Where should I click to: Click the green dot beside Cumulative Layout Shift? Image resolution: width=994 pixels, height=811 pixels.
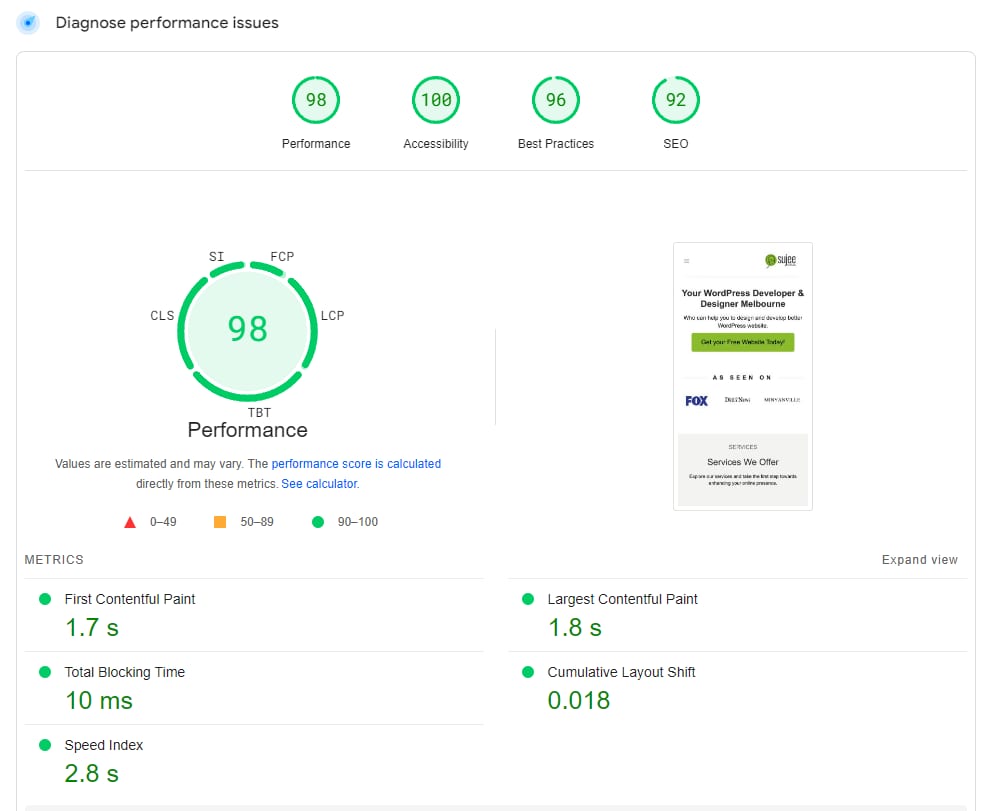pyautogui.click(x=527, y=672)
